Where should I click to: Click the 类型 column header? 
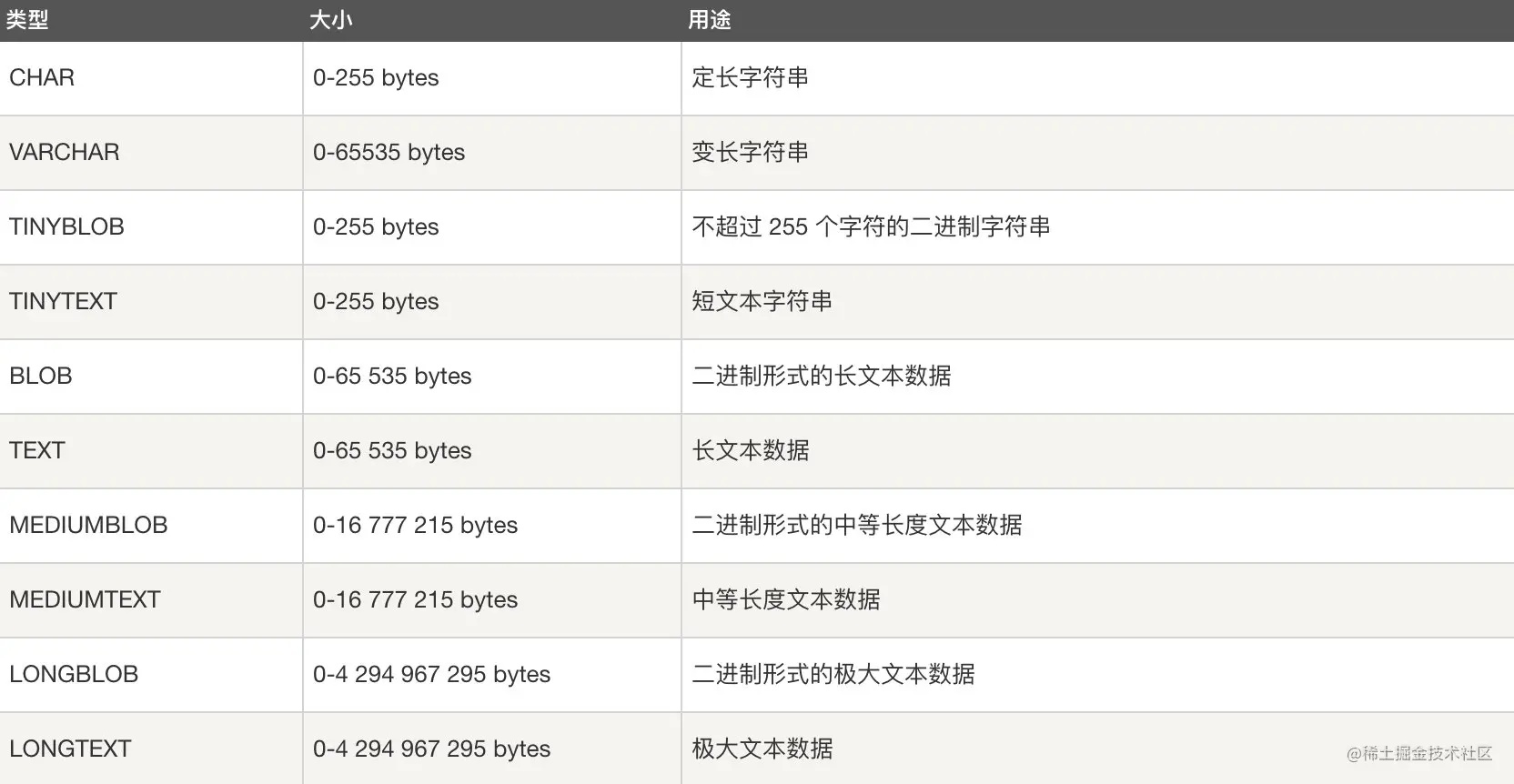point(27,20)
